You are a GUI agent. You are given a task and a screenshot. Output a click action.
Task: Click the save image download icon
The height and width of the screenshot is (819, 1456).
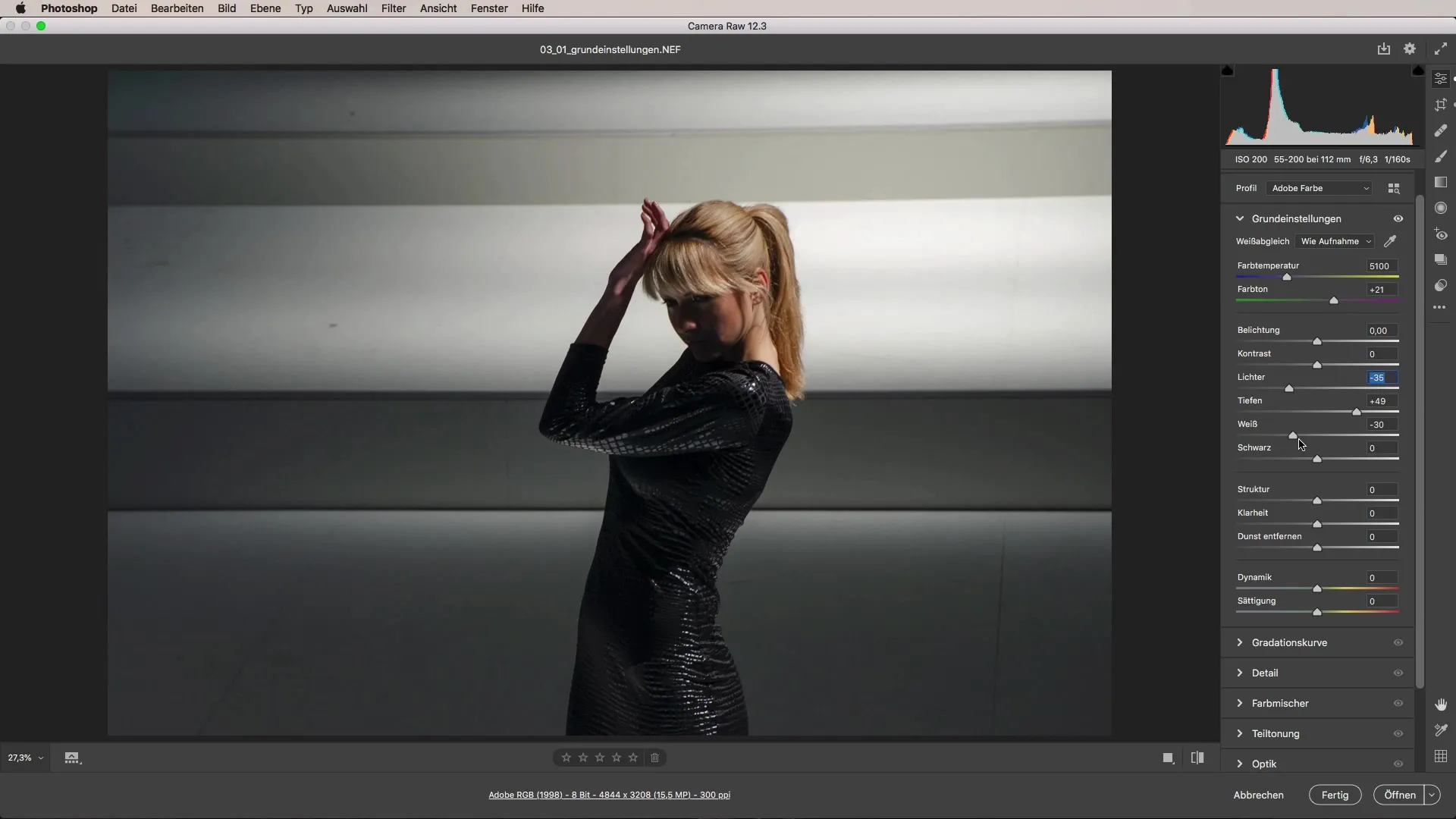click(x=1384, y=49)
